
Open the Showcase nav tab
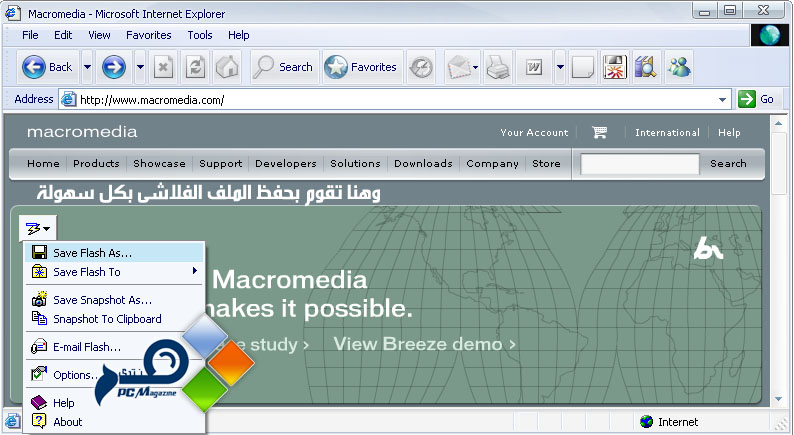159,164
